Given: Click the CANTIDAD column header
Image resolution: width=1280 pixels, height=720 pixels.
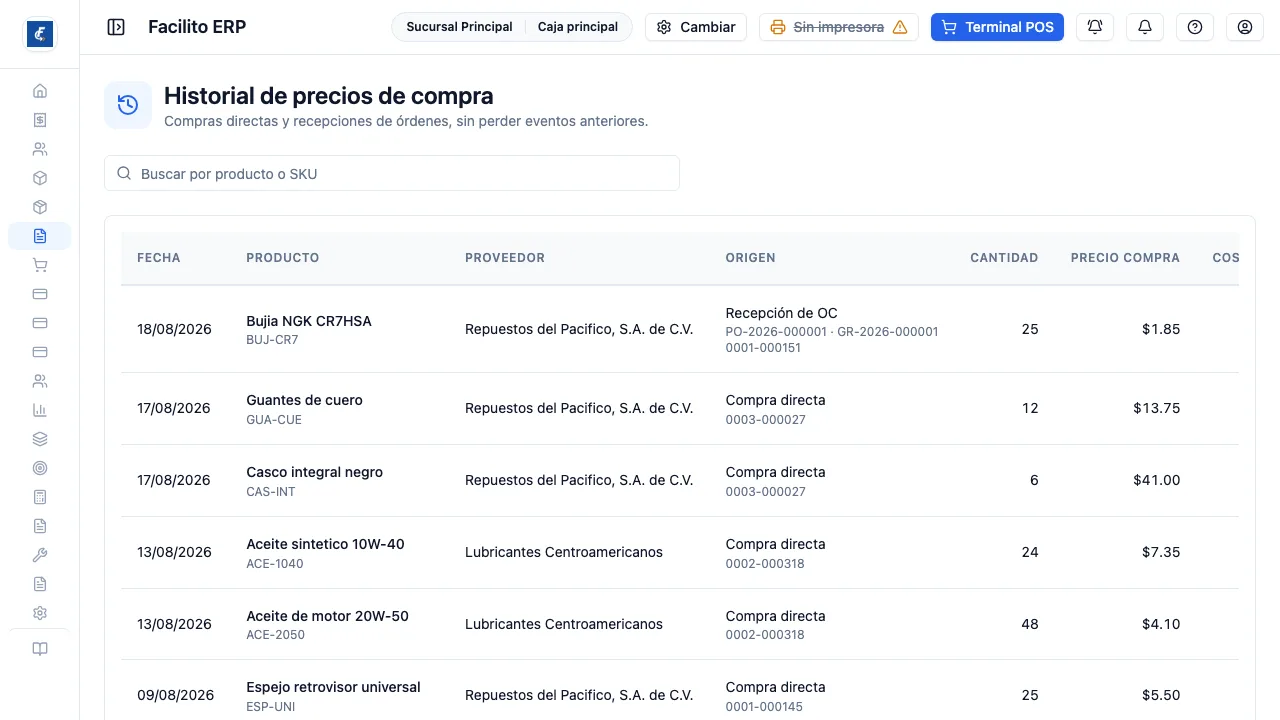Looking at the screenshot, I should click(1004, 258).
